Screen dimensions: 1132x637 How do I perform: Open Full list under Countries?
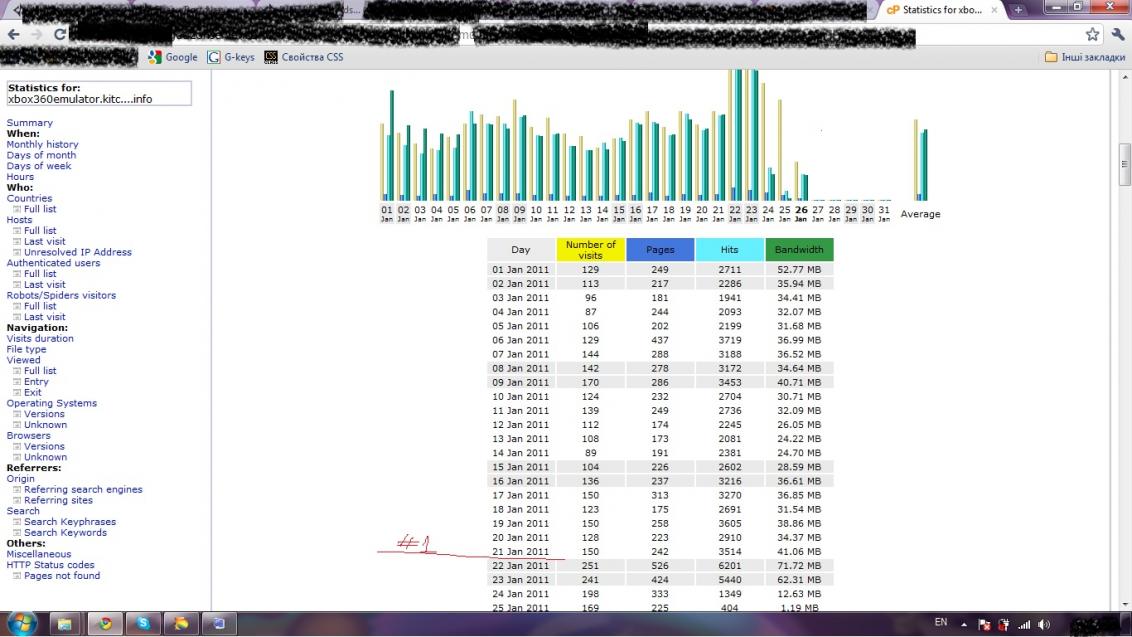(40, 209)
